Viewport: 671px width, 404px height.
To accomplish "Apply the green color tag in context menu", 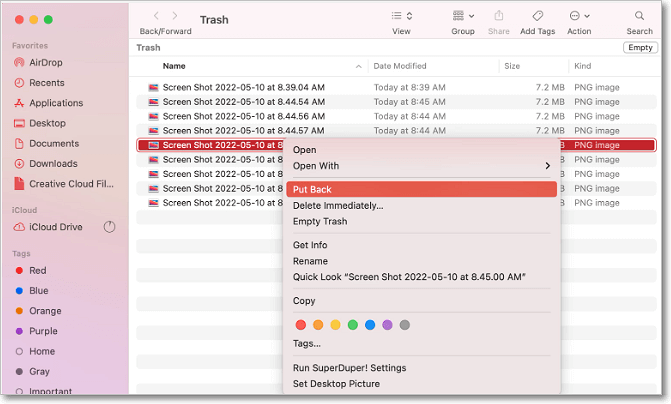I will tap(352, 325).
